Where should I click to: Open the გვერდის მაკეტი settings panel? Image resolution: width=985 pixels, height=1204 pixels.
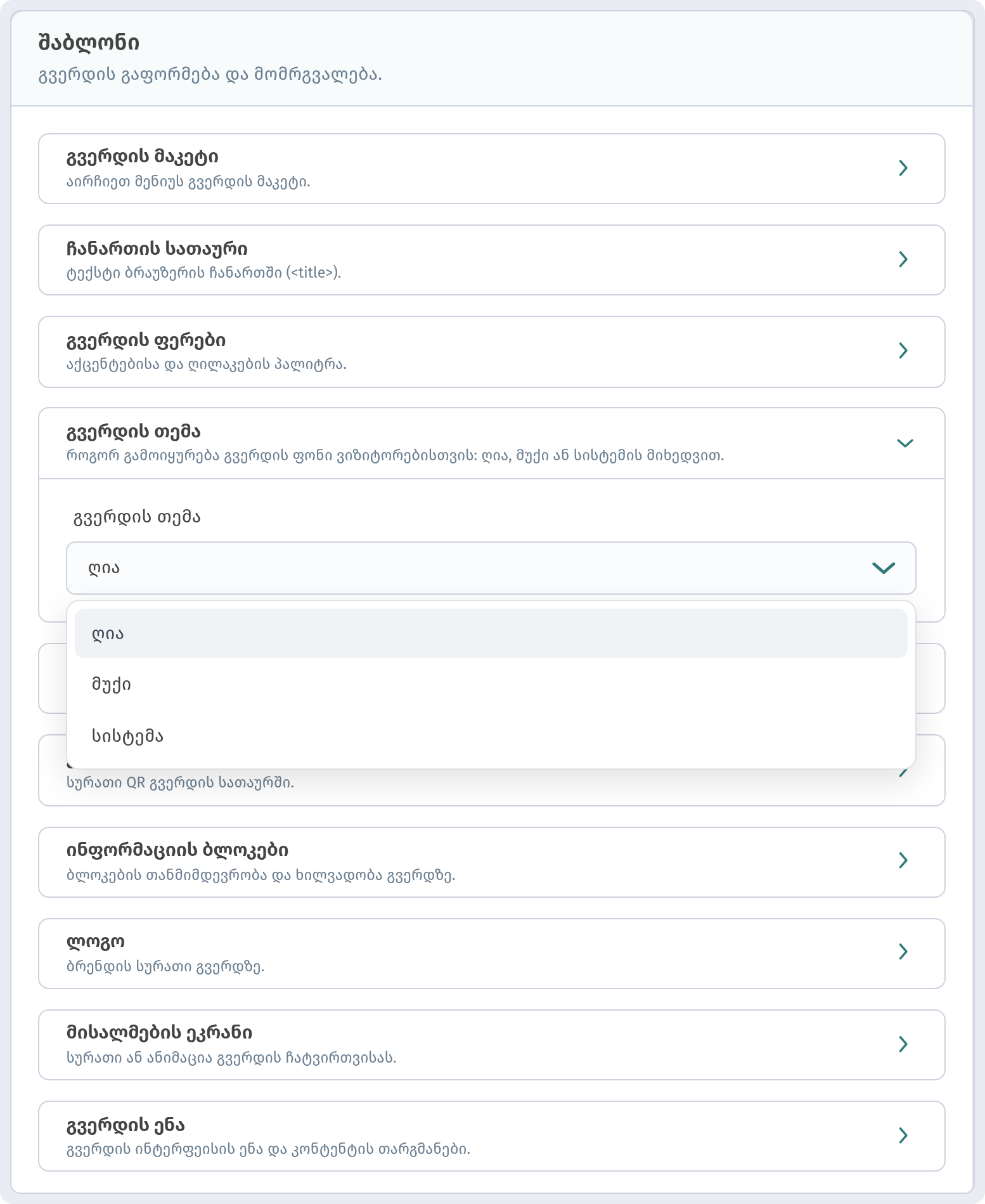[x=492, y=169]
